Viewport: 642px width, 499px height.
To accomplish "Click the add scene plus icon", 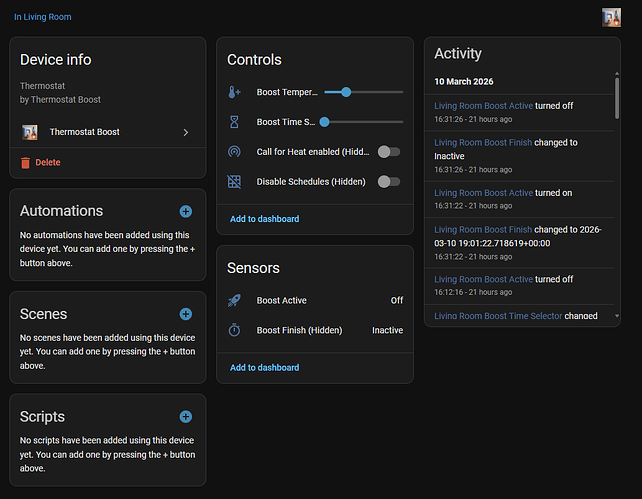I will pyautogui.click(x=185, y=314).
